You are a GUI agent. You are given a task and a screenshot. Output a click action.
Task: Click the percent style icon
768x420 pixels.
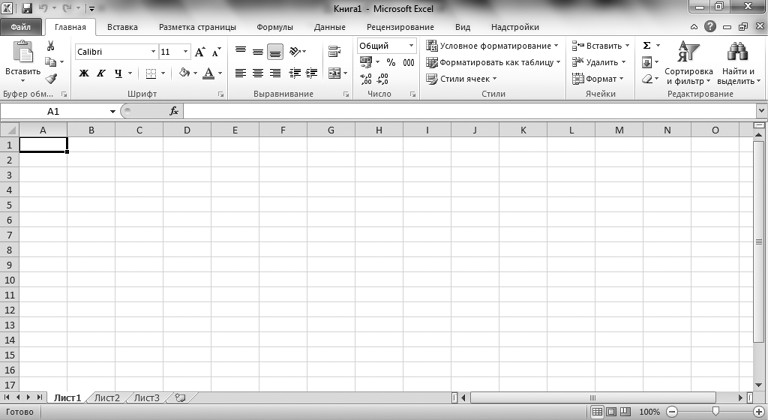coord(391,62)
